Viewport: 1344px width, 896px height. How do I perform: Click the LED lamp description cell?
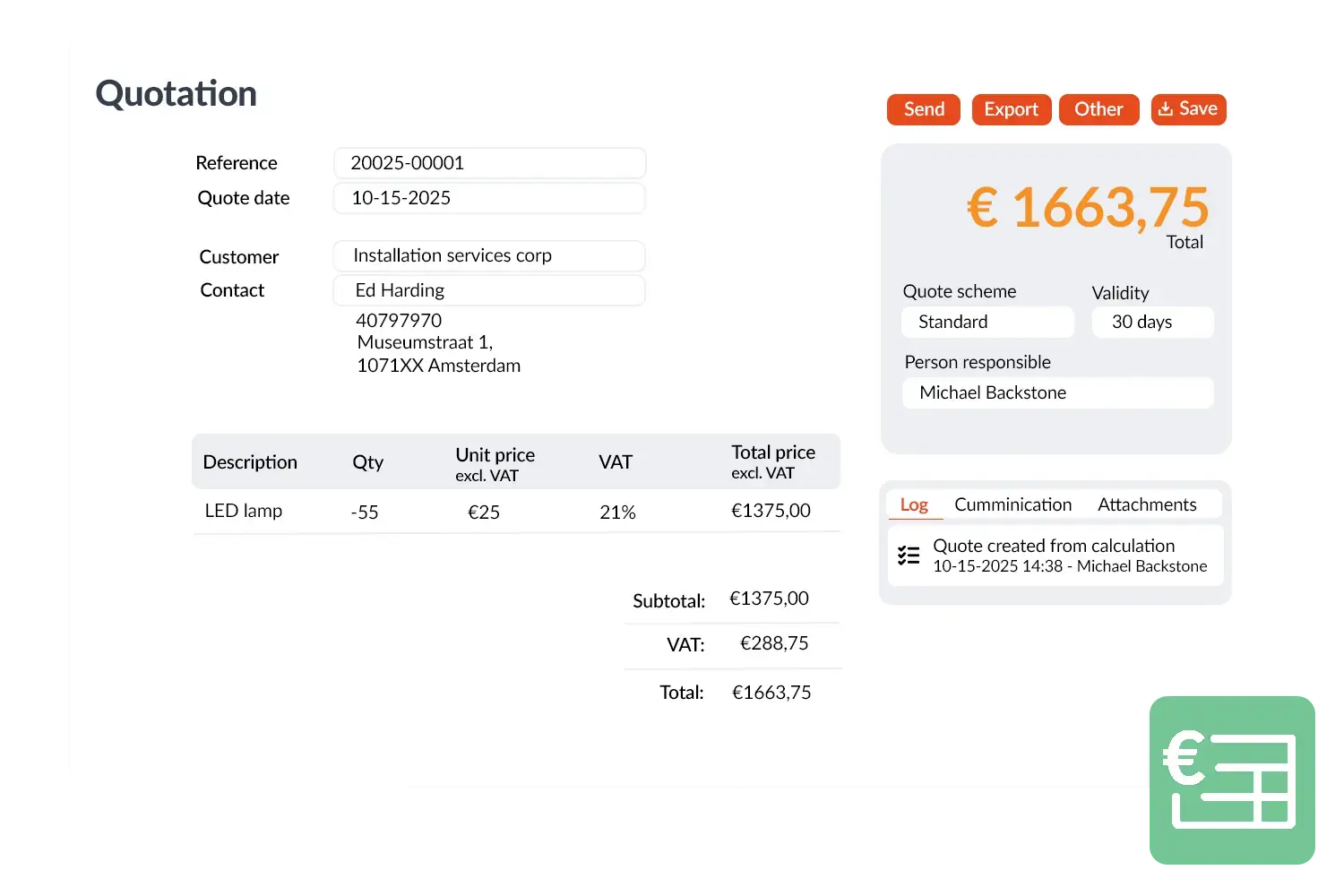pos(244,511)
